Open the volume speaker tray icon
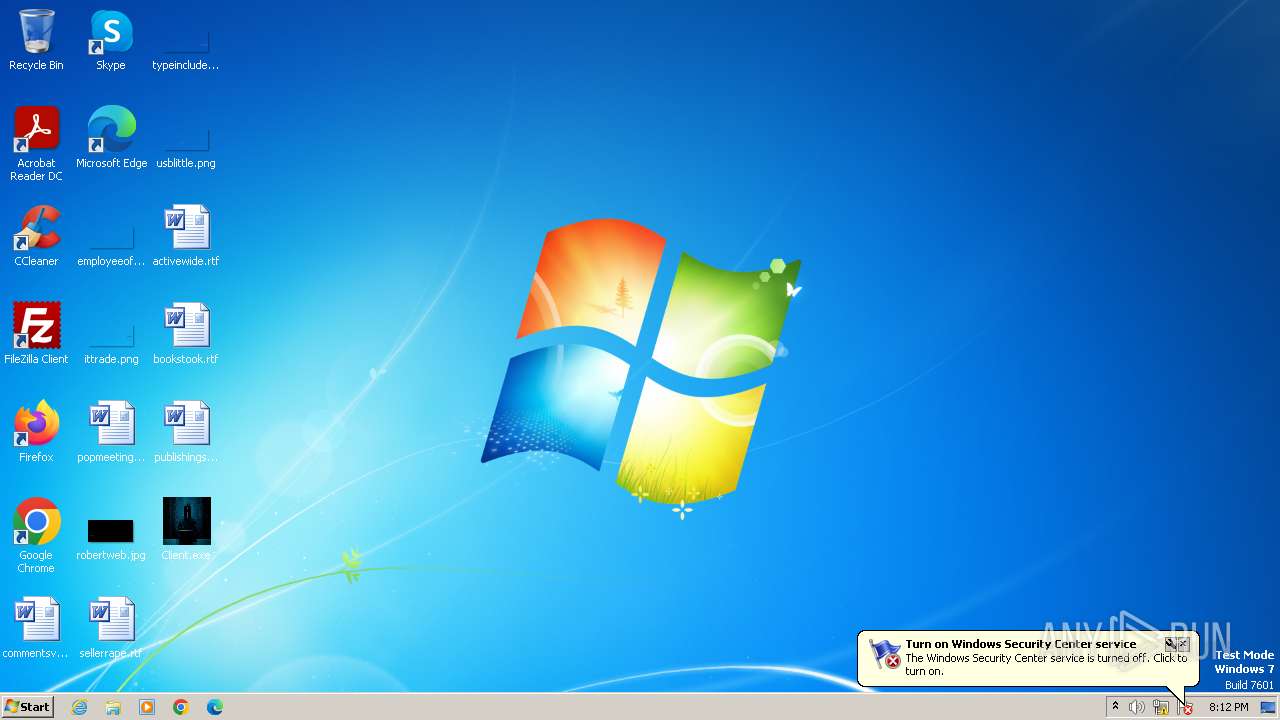The height and width of the screenshot is (720, 1280). [x=1137, y=707]
